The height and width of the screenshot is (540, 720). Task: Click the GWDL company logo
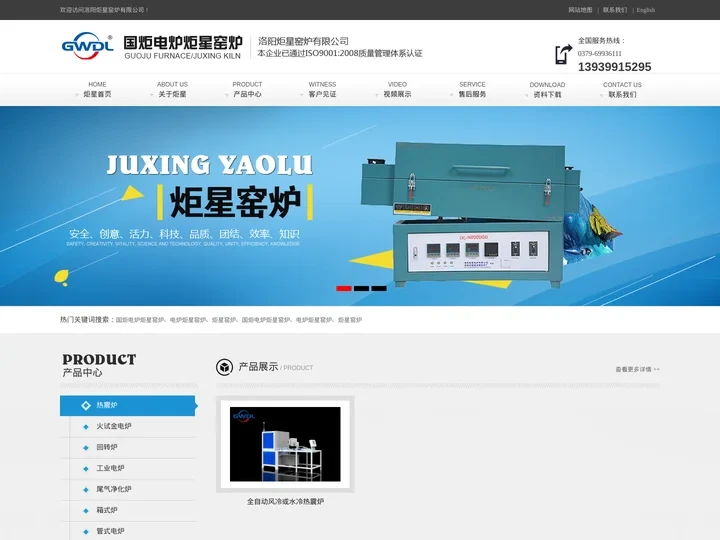pyautogui.click(x=87, y=46)
